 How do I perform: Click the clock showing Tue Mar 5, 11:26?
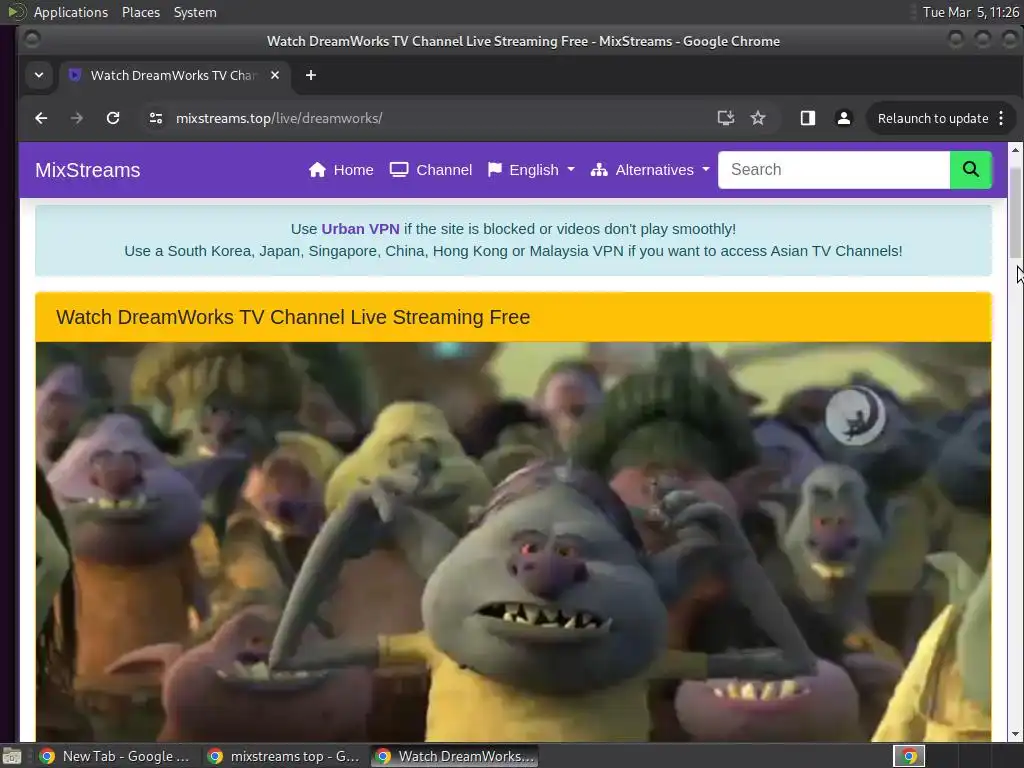pyautogui.click(x=970, y=12)
